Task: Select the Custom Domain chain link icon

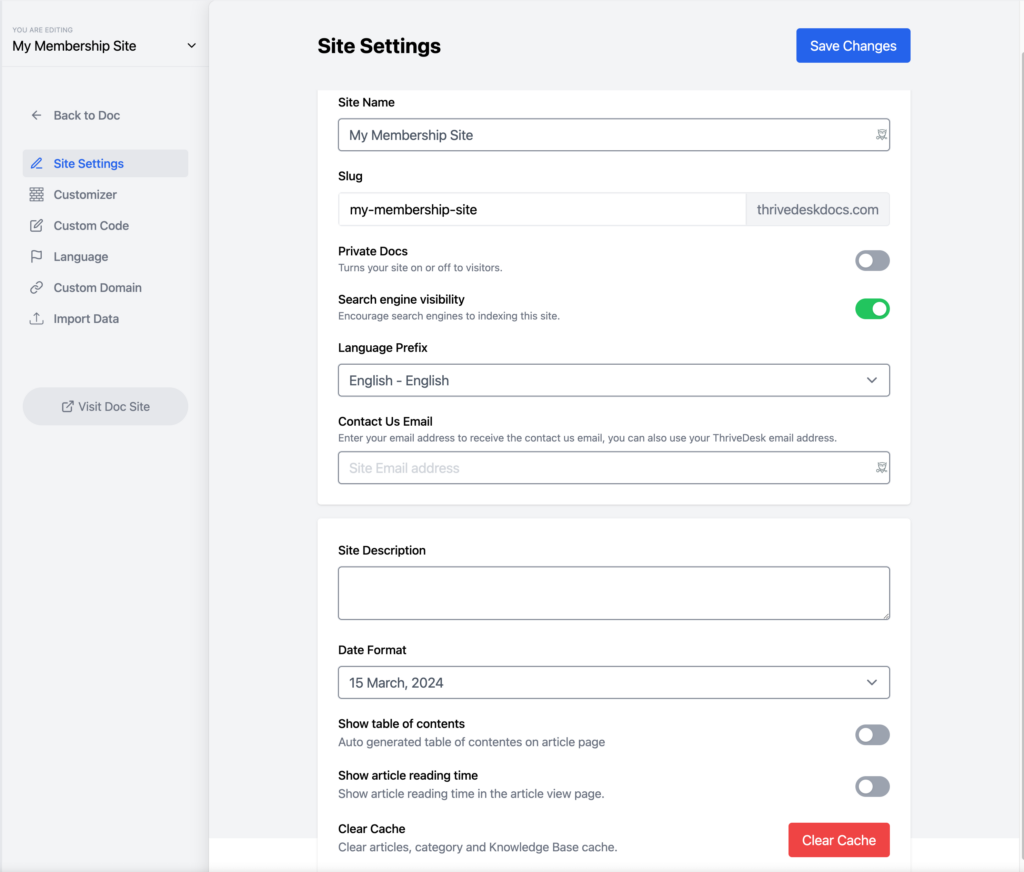Action: (x=38, y=287)
